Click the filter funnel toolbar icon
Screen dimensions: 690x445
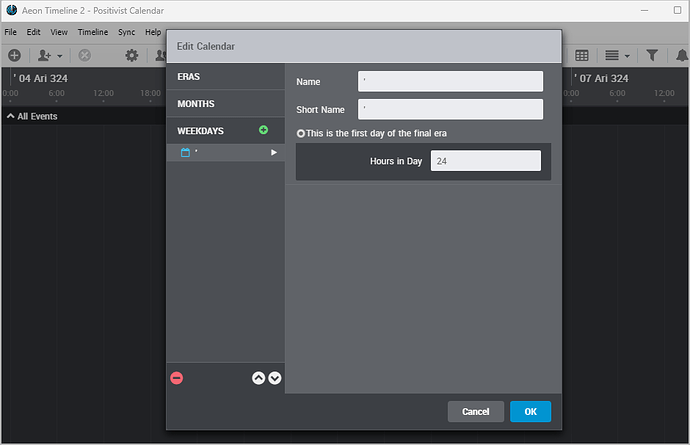[652, 56]
